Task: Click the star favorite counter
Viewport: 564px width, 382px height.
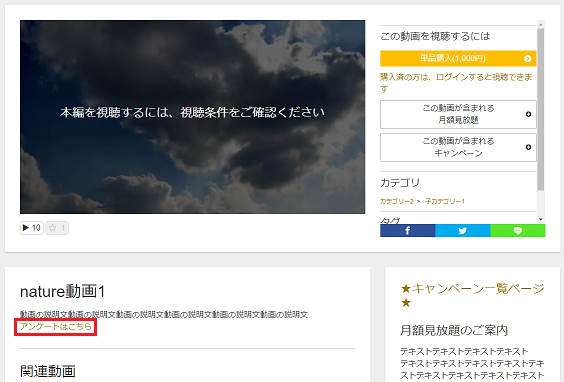Action: tap(57, 228)
